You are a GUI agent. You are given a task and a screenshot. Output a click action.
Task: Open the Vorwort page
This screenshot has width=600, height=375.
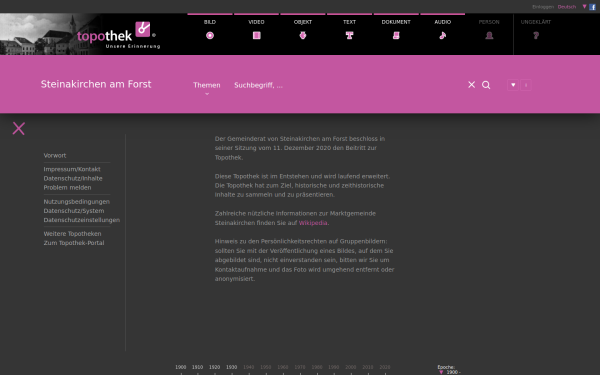(55, 155)
